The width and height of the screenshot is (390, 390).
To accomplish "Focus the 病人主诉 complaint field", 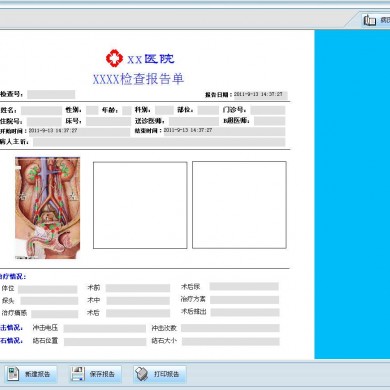I will point(159,142).
